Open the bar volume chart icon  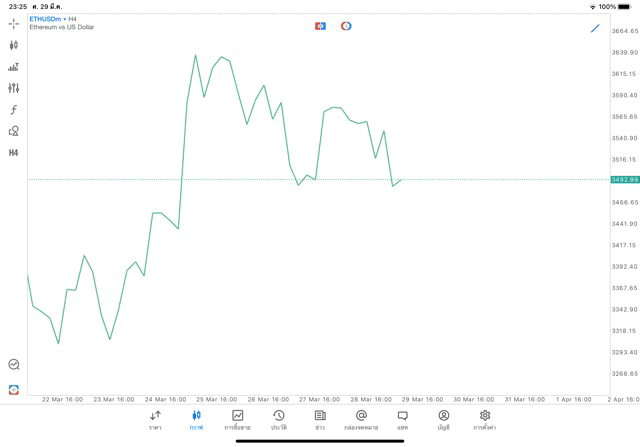[14, 67]
